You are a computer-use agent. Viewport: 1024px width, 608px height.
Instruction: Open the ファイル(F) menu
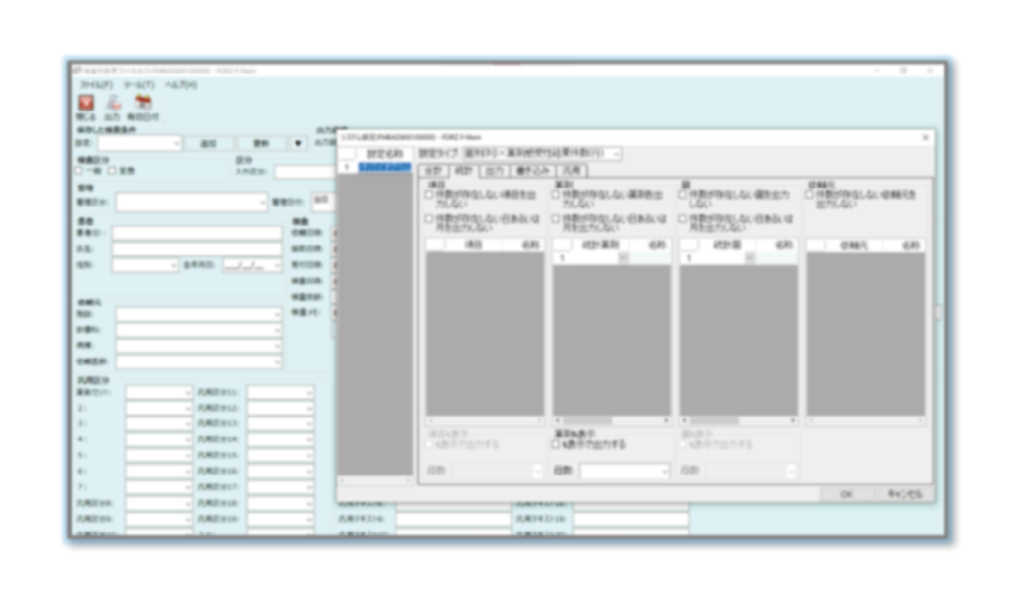click(x=96, y=85)
